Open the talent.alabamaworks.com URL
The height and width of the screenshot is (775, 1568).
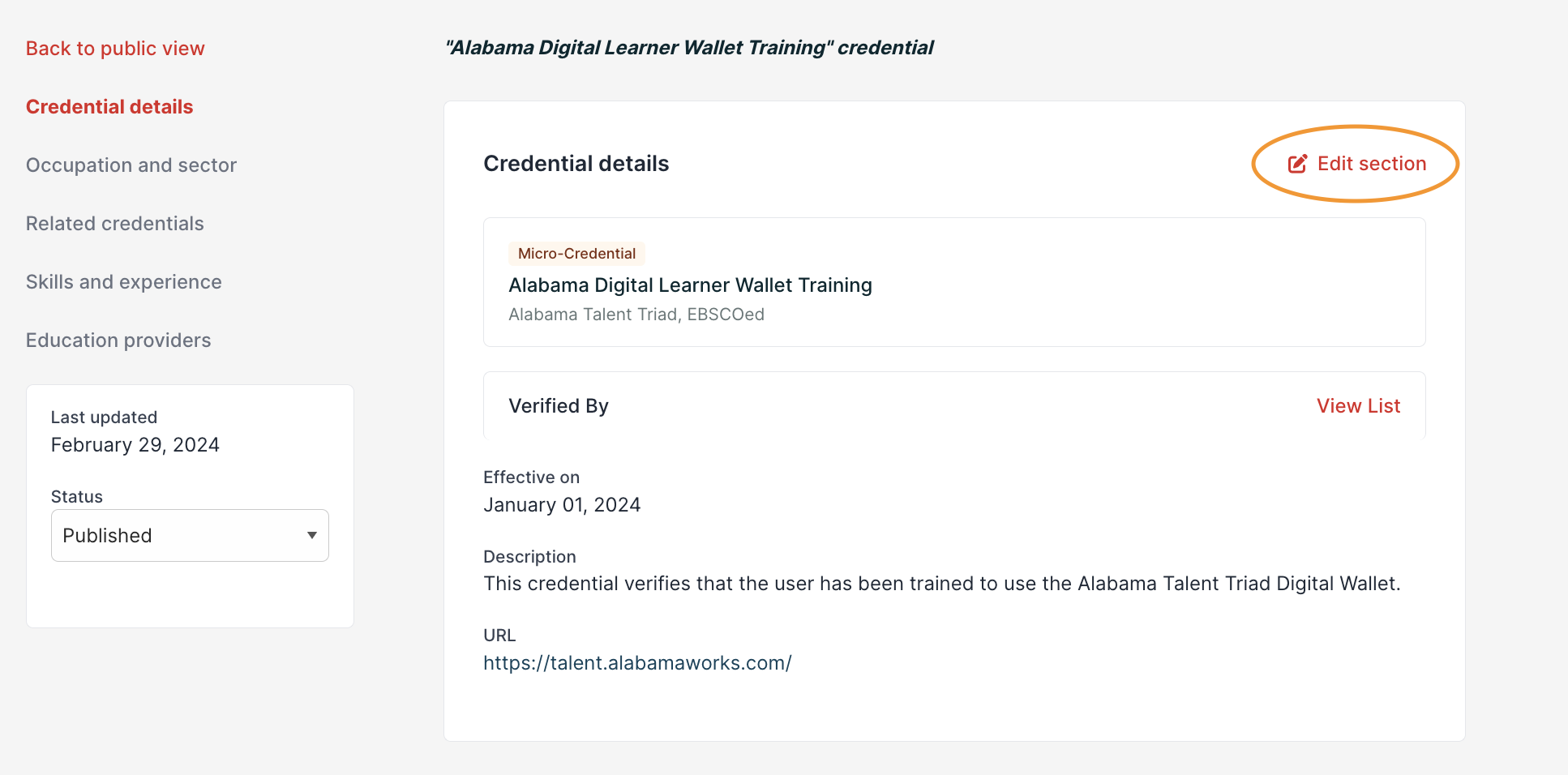(x=637, y=663)
